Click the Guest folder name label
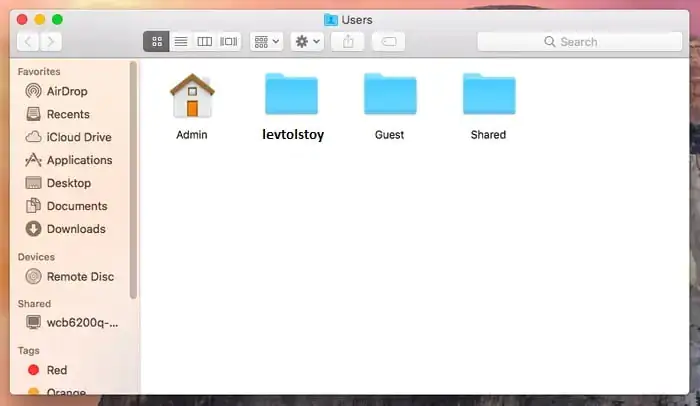The height and width of the screenshot is (406, 700). (x=389, y=134)
